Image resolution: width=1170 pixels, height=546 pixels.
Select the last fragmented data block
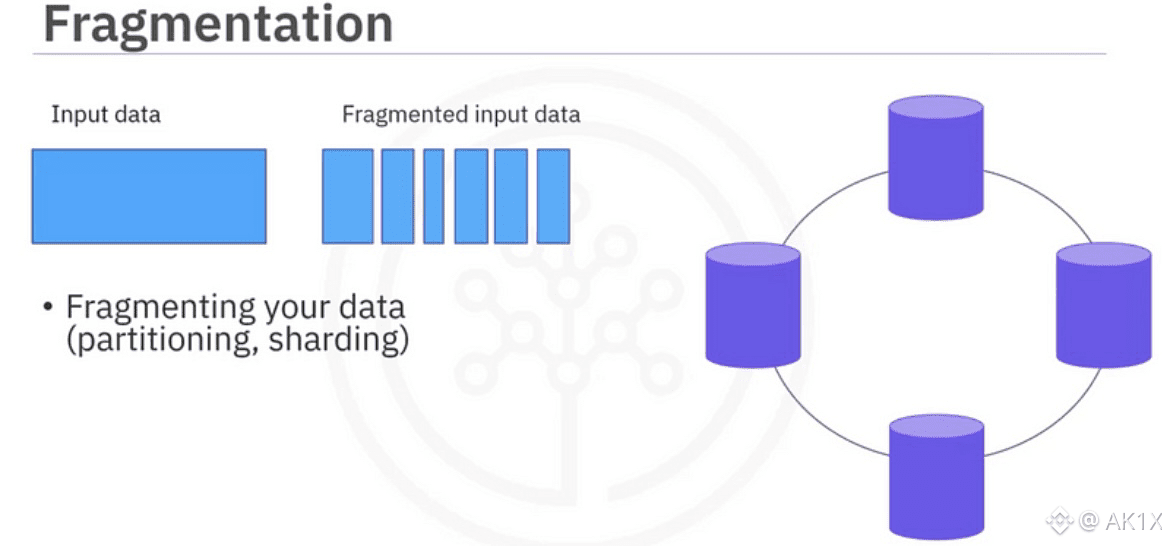[x=553, y=196]
